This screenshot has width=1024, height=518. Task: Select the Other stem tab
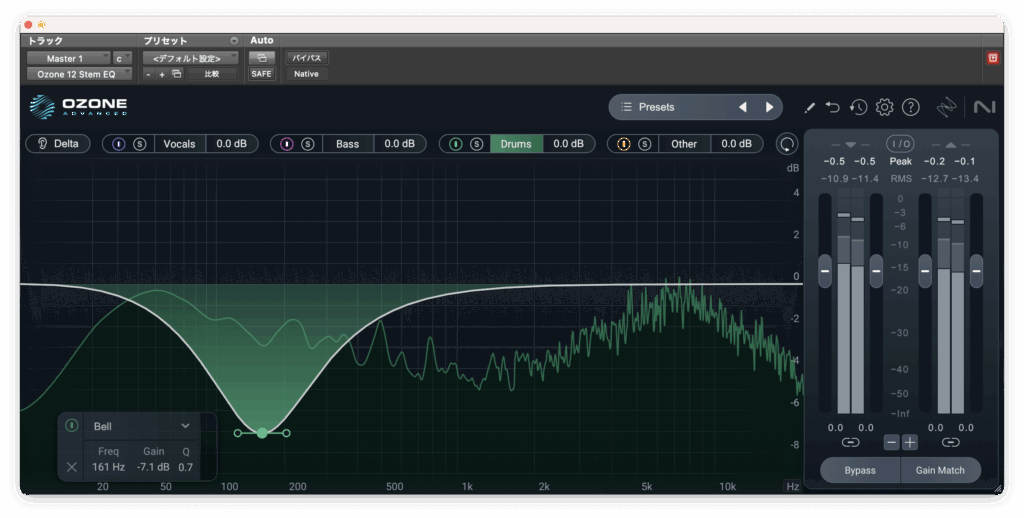(684, 144)
